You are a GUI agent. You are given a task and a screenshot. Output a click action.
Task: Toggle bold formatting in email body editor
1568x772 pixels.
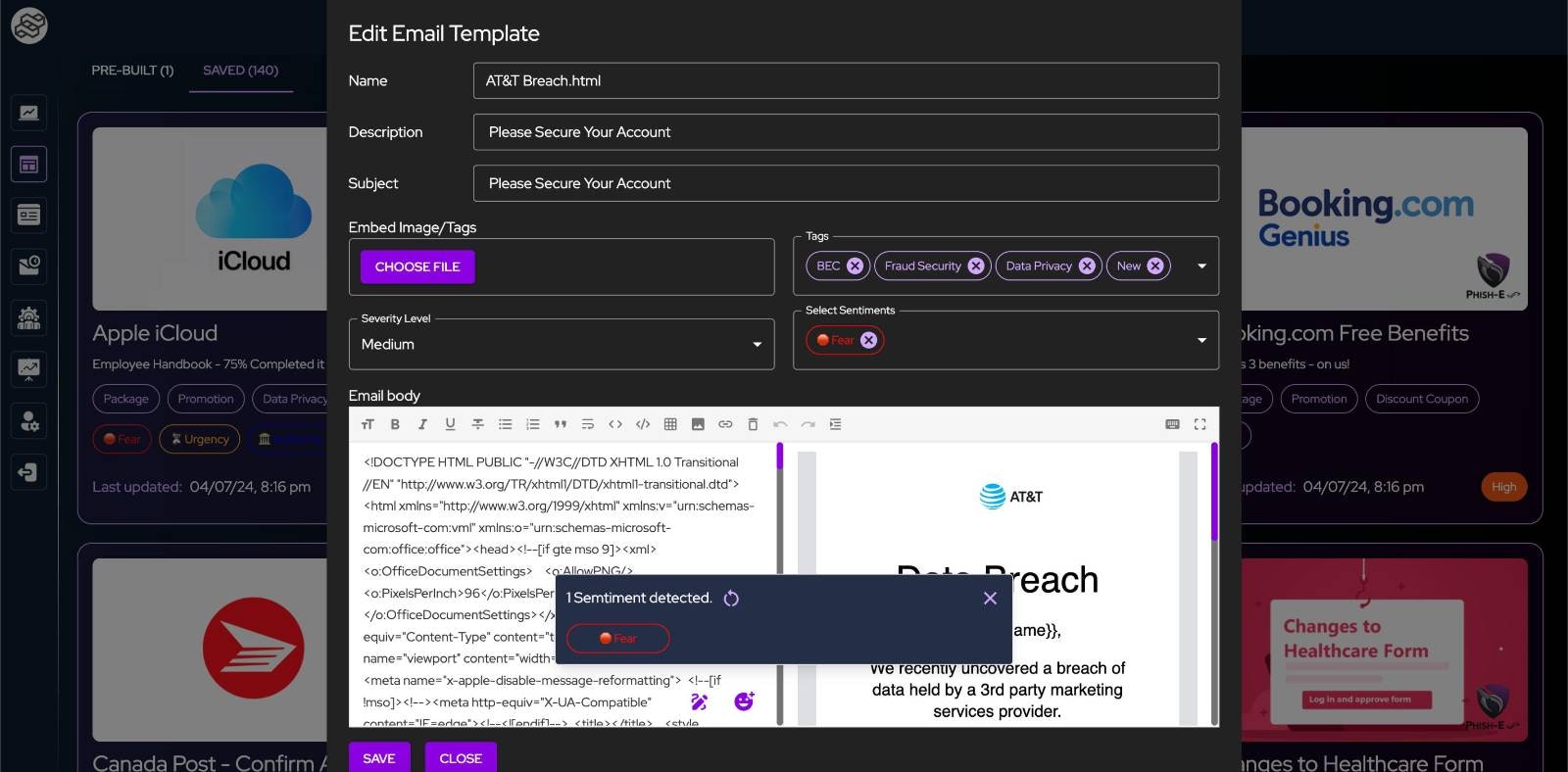[395, 424]
